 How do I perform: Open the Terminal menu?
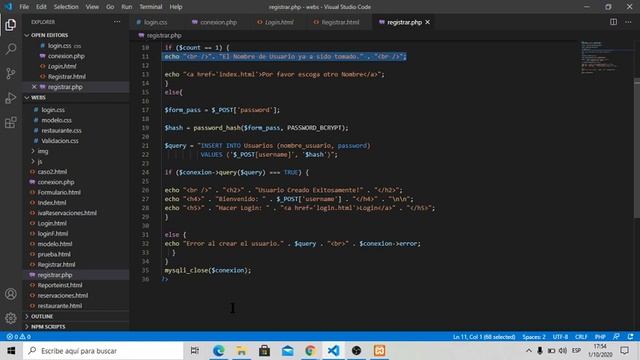[x=151, y=7]
